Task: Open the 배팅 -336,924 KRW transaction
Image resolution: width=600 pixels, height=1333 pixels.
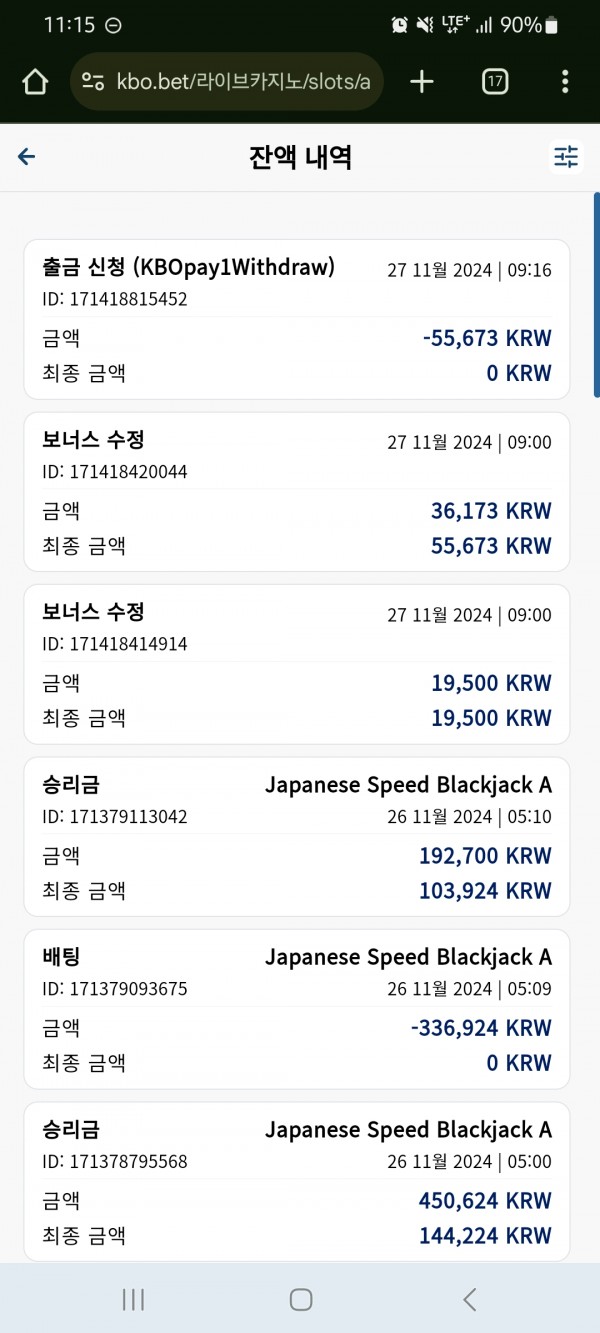Action: point(297,1009)
